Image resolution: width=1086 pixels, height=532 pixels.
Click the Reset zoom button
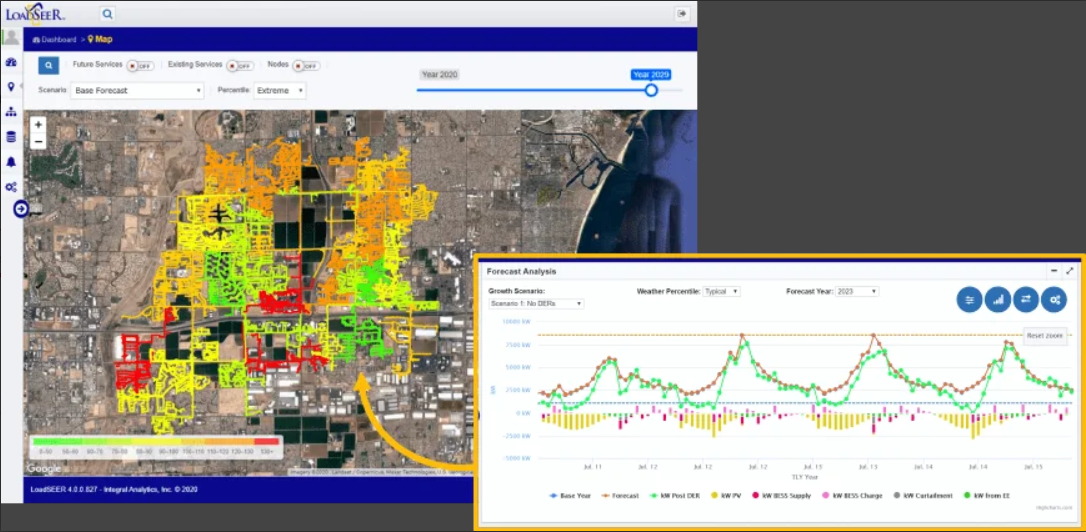[1044, 335]
